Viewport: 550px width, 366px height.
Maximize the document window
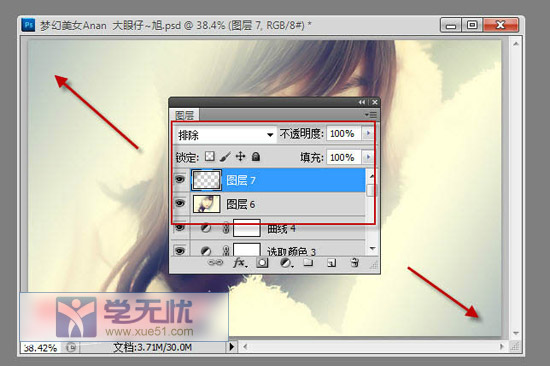(472, 25)
